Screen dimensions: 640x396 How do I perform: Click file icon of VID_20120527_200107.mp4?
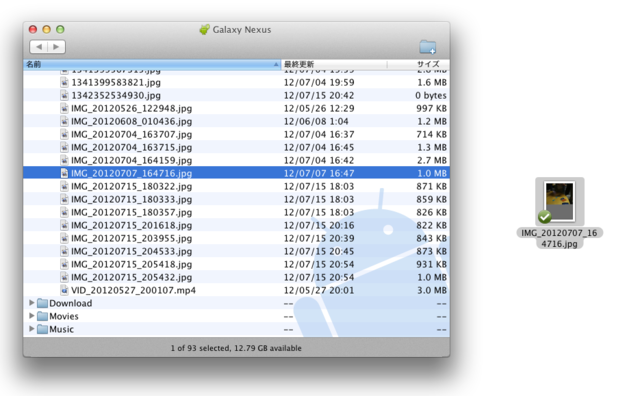(64, 290)
